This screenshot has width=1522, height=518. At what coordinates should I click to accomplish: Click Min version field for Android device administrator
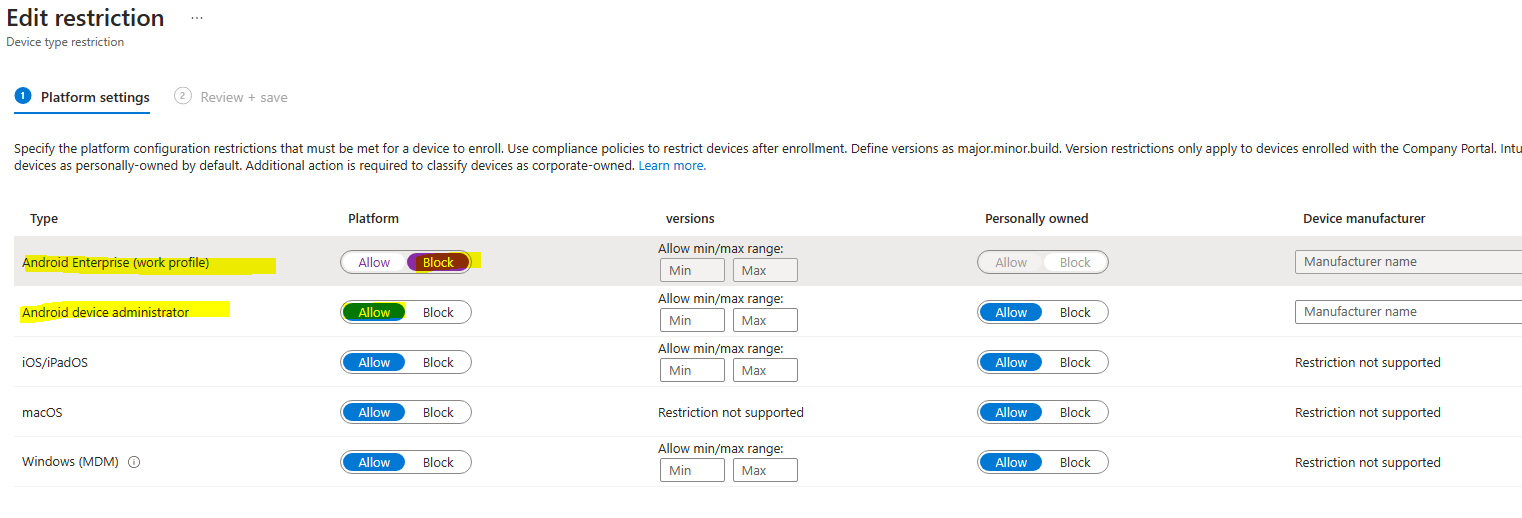tap(692, 320)
